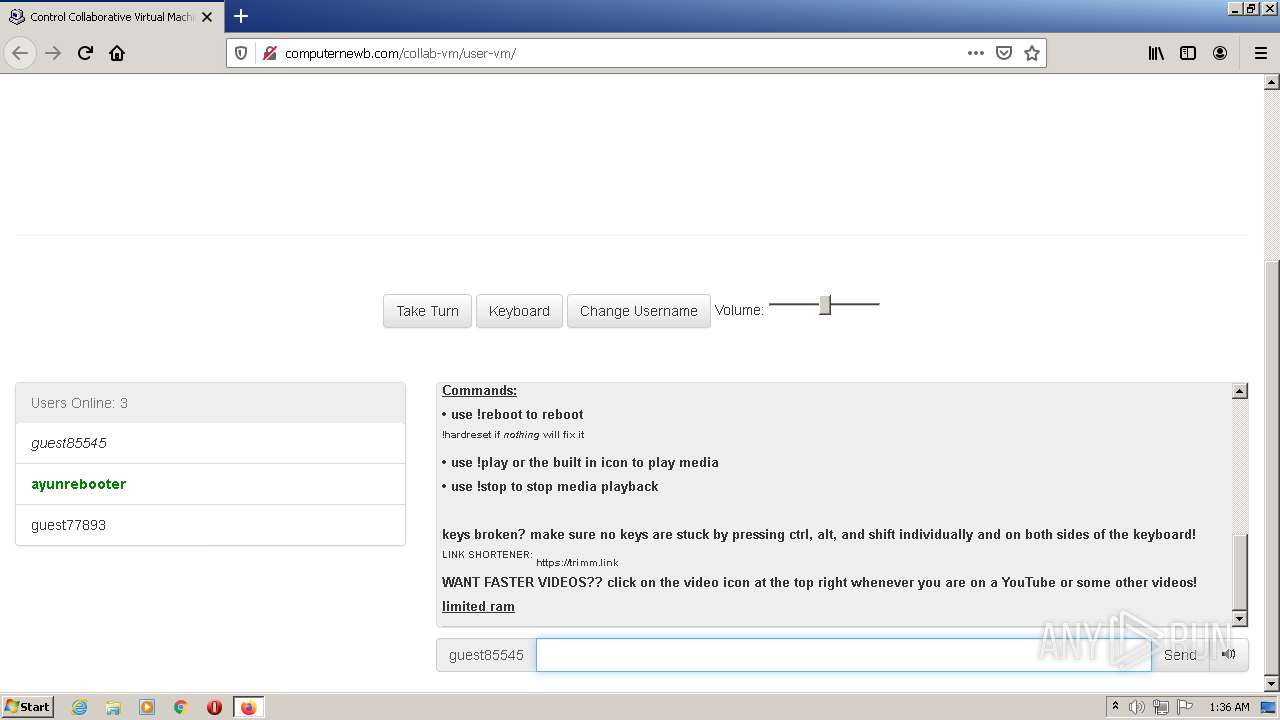Click the limited ram text
This screenshot has height=720, width=1280.
[478, 606]
